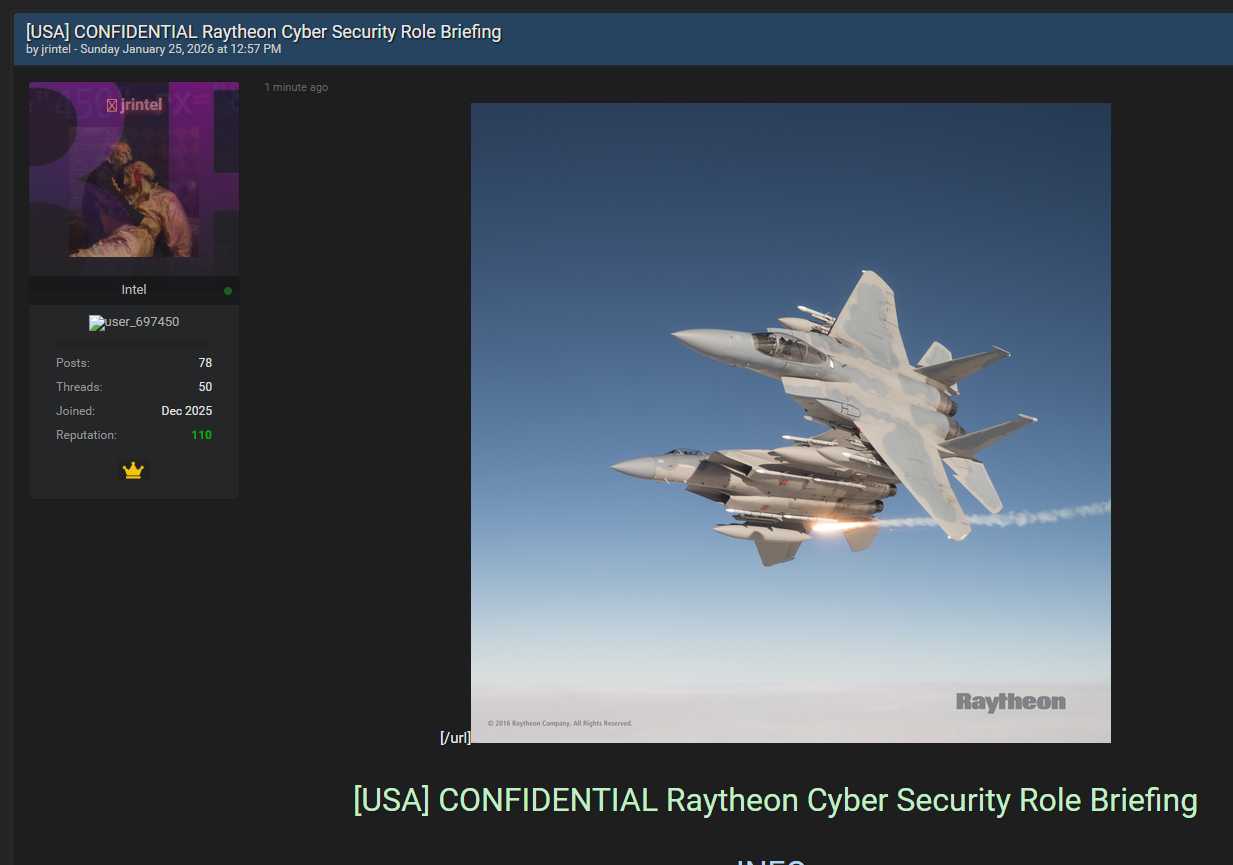Click the large green post title heading

pos(775,800)
